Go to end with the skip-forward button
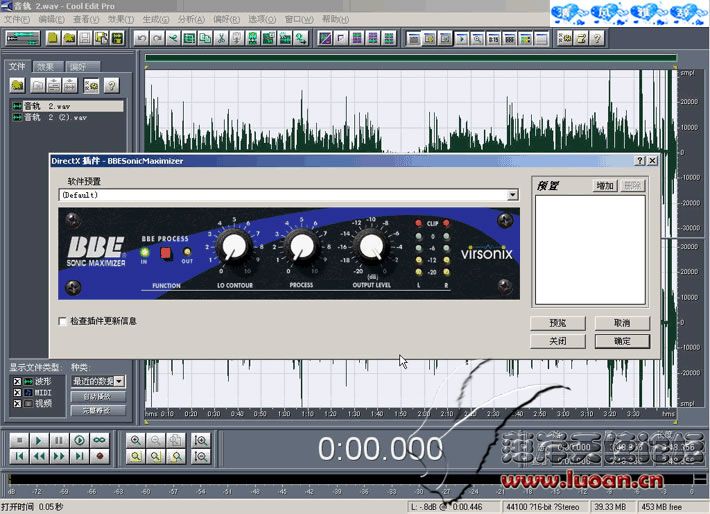Screen dimensions: 710x514 (79, 456)
